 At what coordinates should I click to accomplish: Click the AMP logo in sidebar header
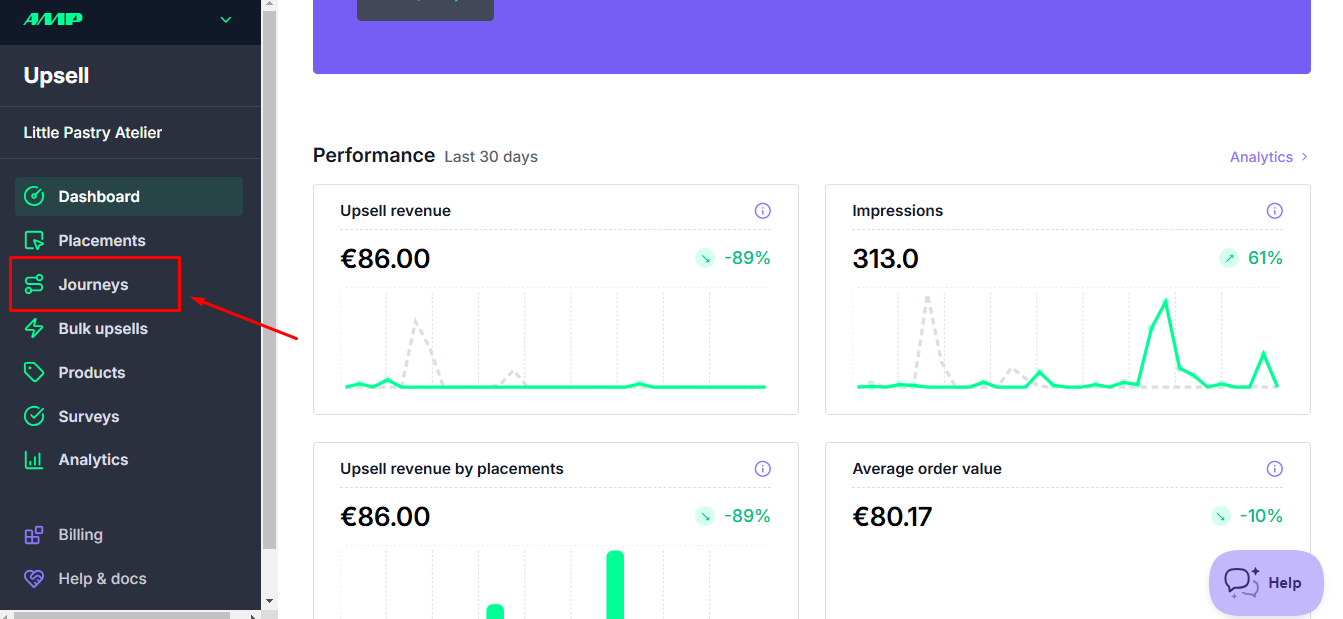(52, 19)
